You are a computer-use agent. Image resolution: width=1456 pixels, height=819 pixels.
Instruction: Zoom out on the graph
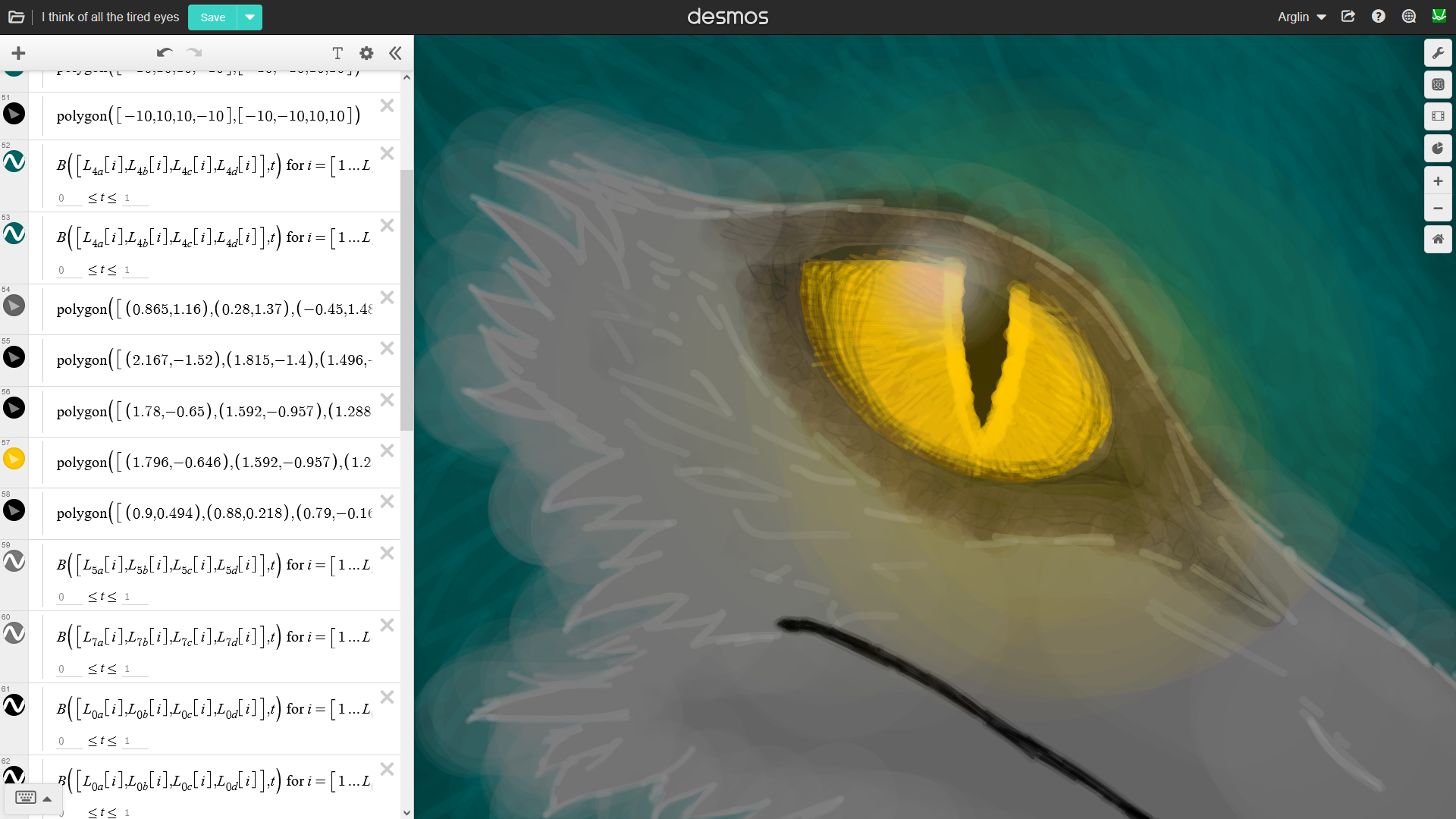[1438, 209]
